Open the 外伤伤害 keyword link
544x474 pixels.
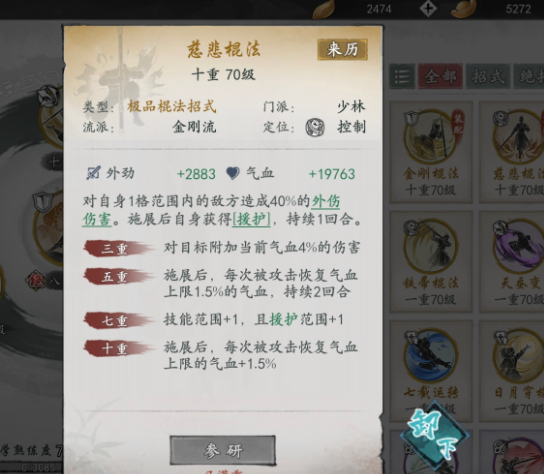(211, 210)
